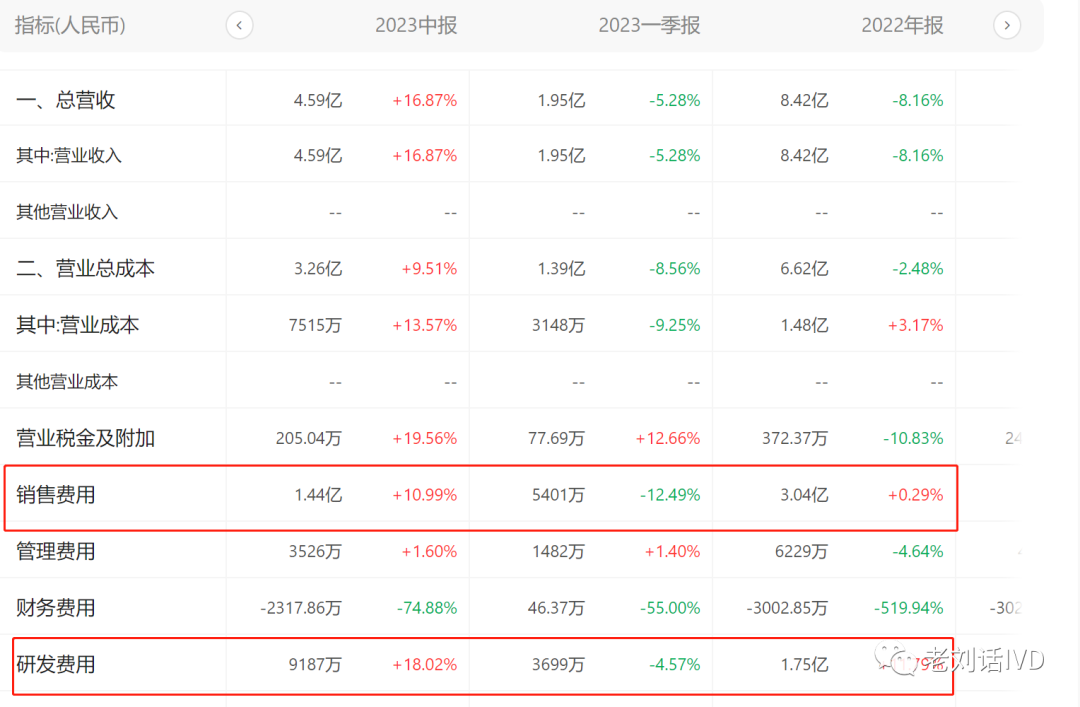Click the 老刘话IVD watermark logo
Screen dimensions: 1080x707
click(960, 660)
